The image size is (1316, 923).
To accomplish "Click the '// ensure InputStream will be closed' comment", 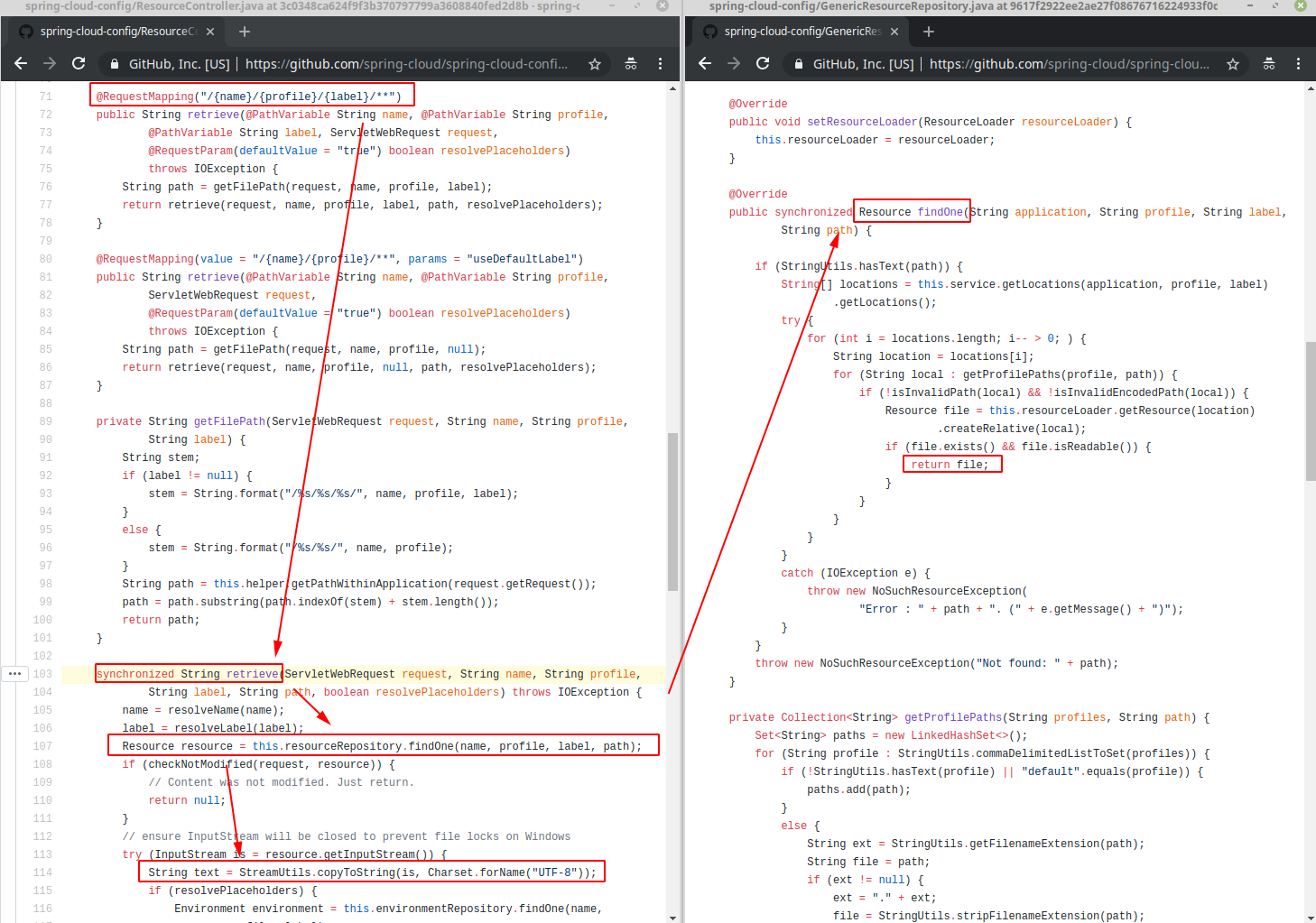I will coord(347,836).
